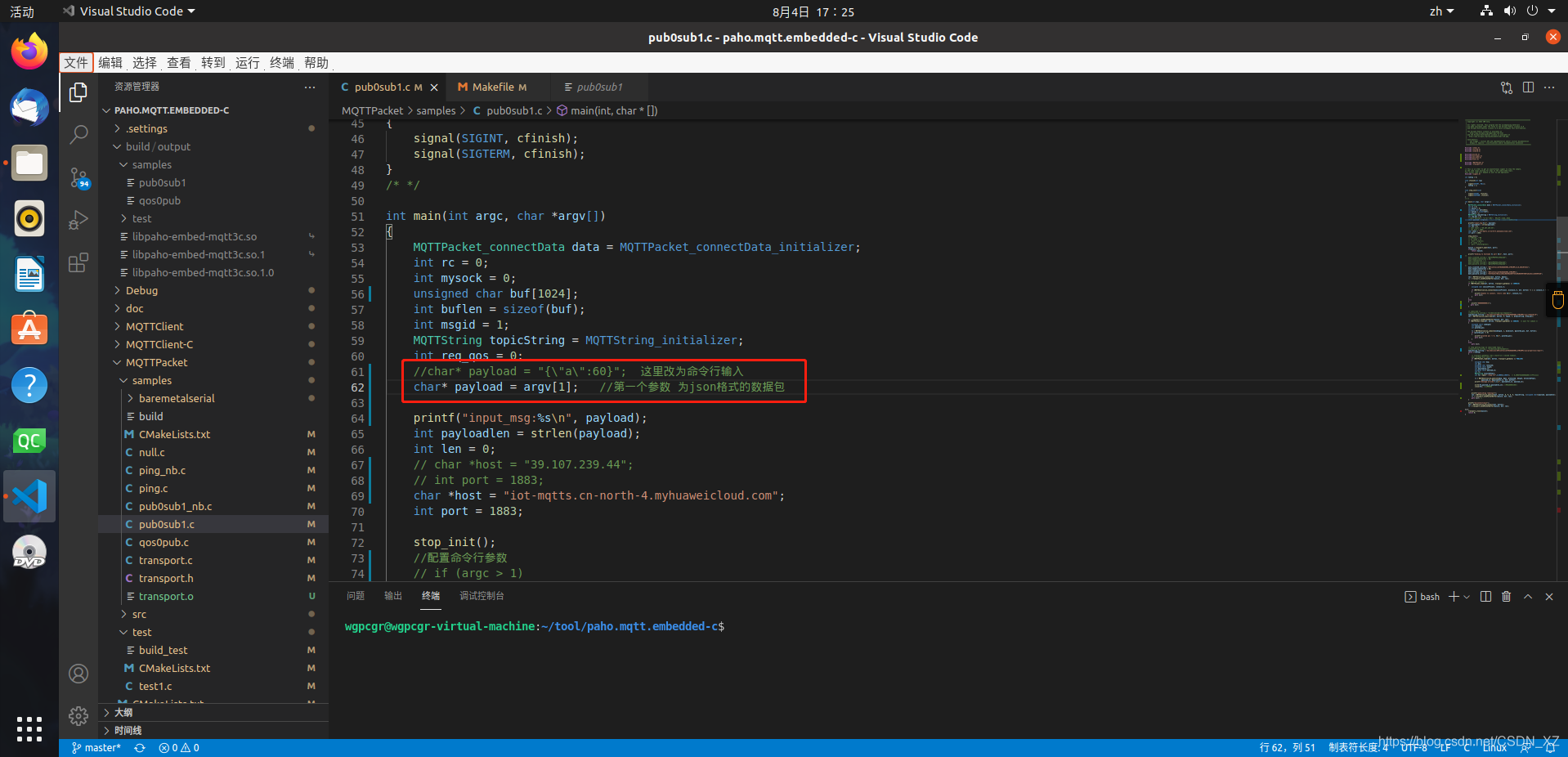
Task: Open the 文件 menu
Action: pyautogui.click(x=76, y=63)
